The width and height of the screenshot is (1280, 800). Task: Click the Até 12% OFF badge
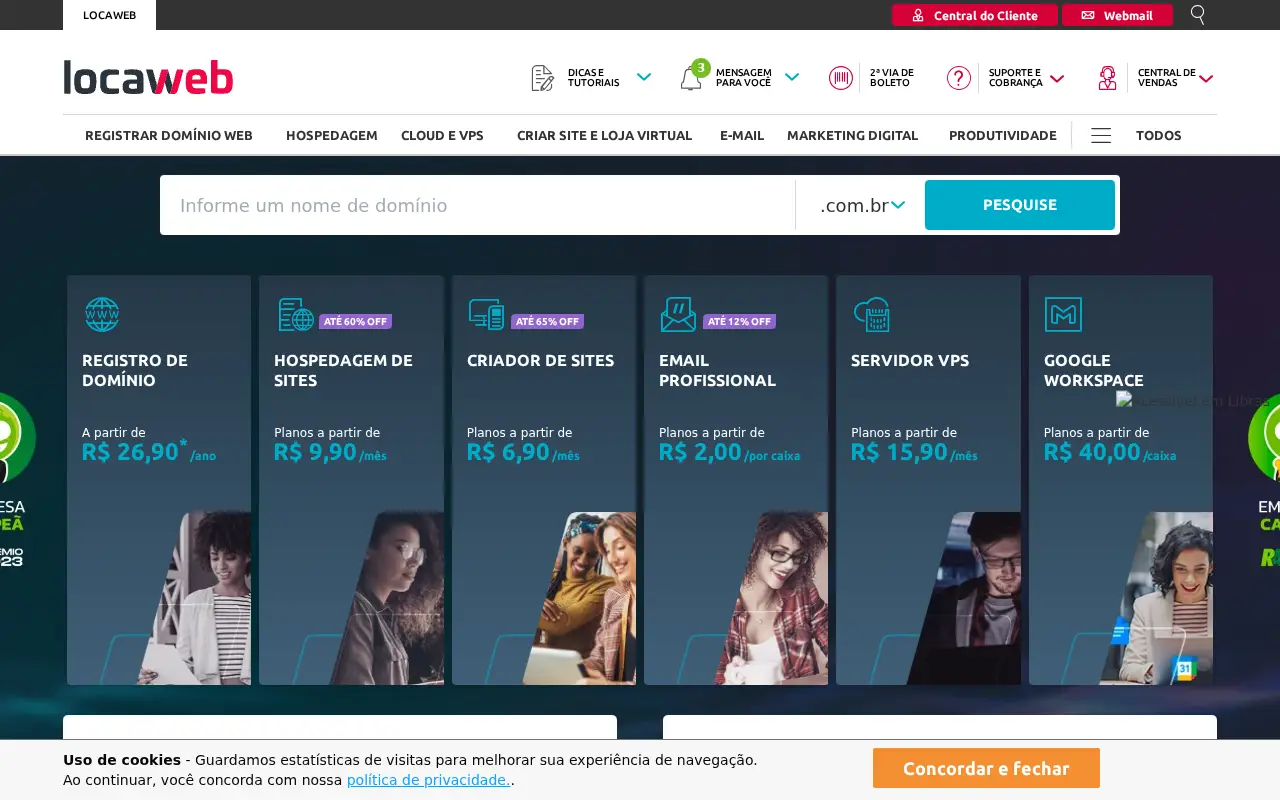(739, 322)
